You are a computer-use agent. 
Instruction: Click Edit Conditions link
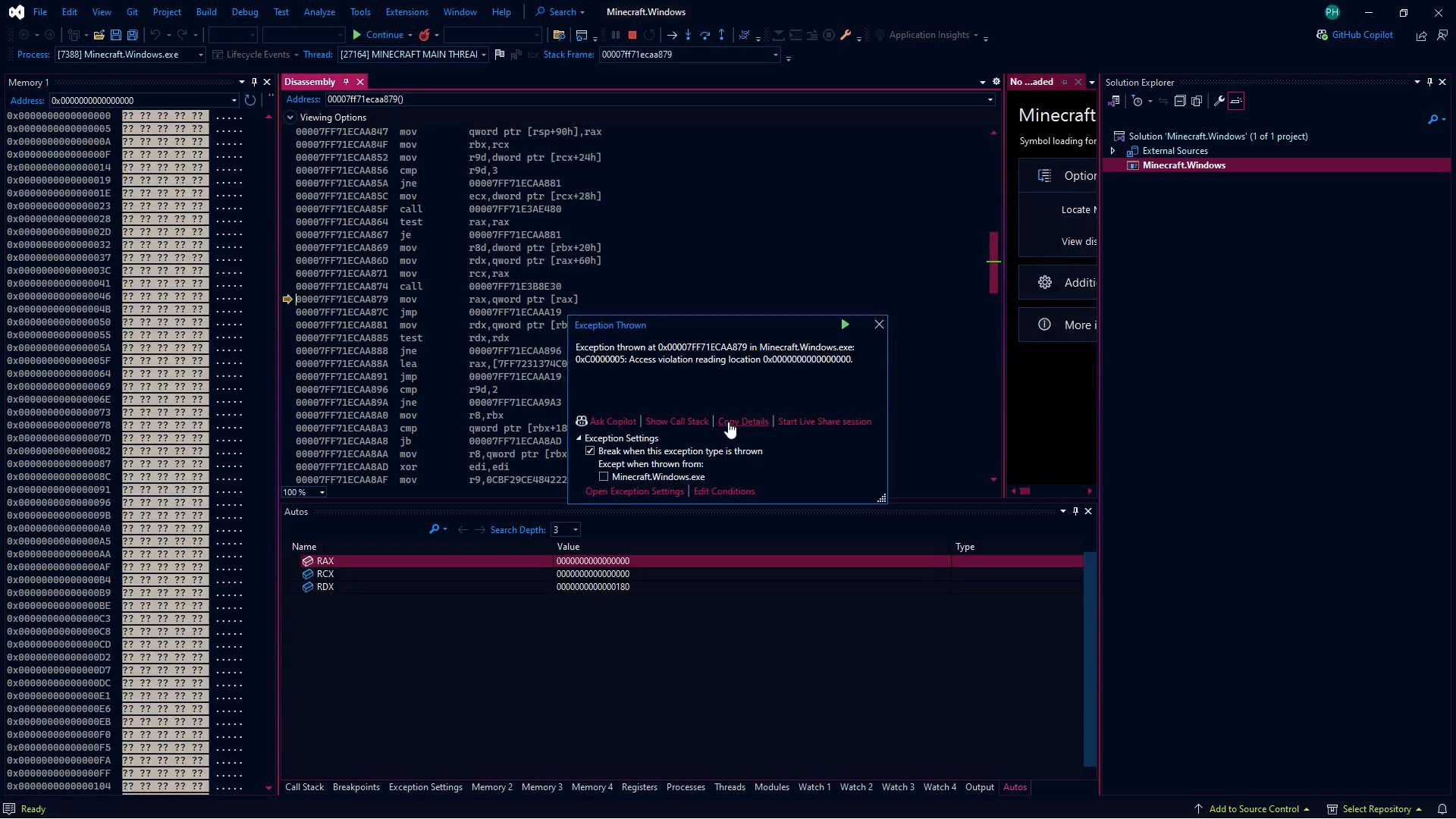[x=723, y=491]
